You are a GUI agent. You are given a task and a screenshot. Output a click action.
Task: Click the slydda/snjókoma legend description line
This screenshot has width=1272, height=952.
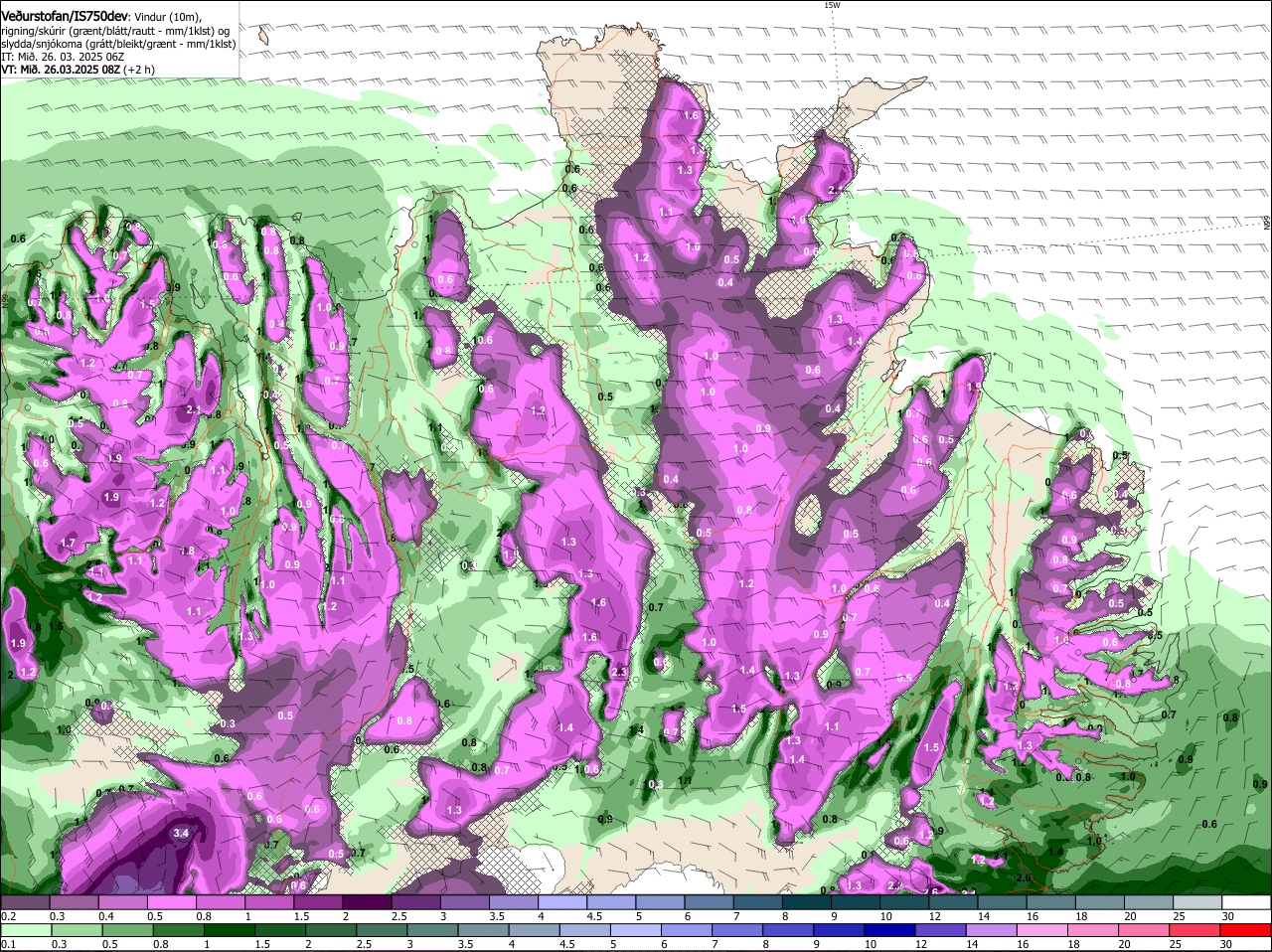(x=118, y=44)
